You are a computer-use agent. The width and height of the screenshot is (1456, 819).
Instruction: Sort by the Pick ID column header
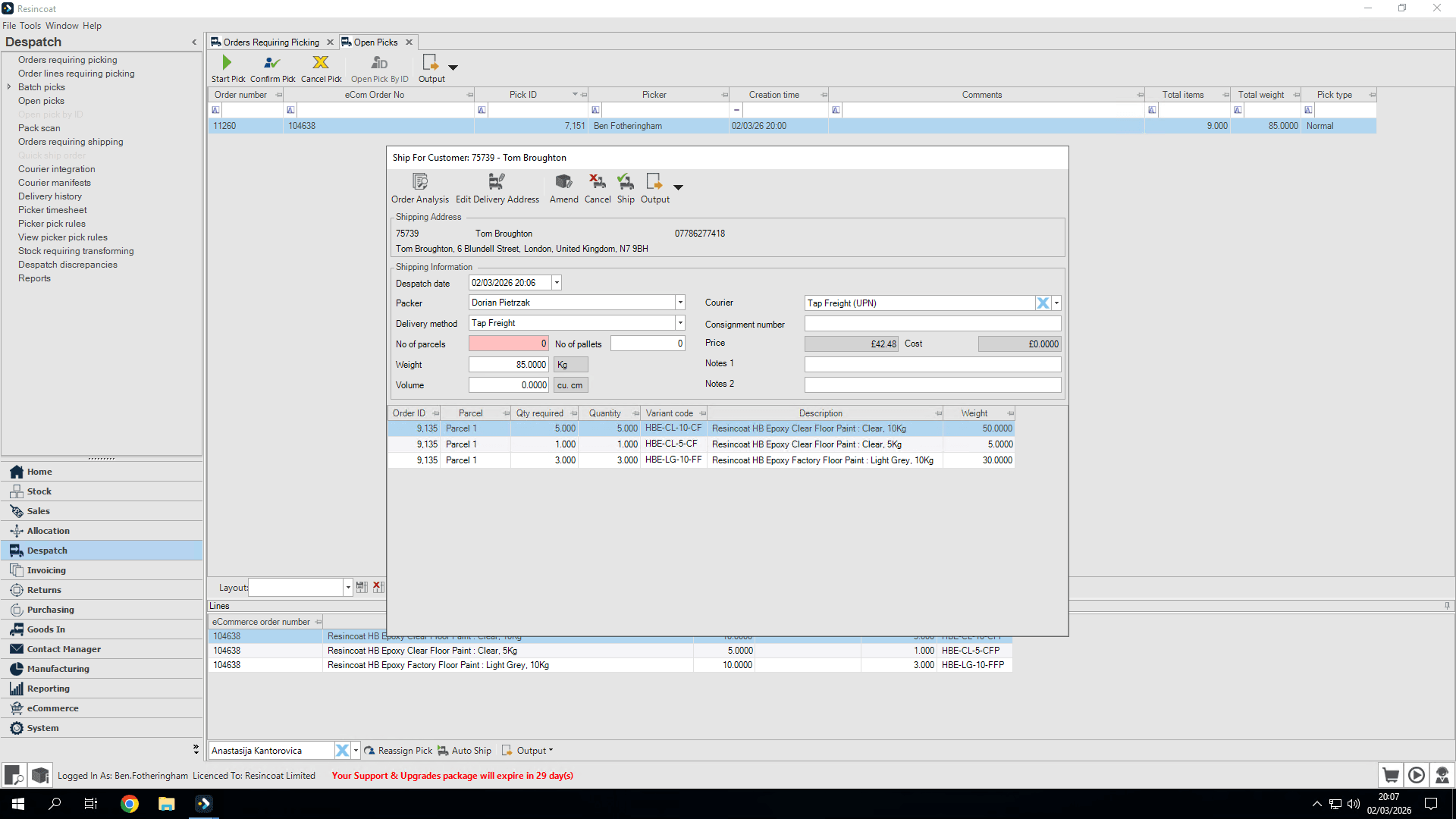coord(523,95)
